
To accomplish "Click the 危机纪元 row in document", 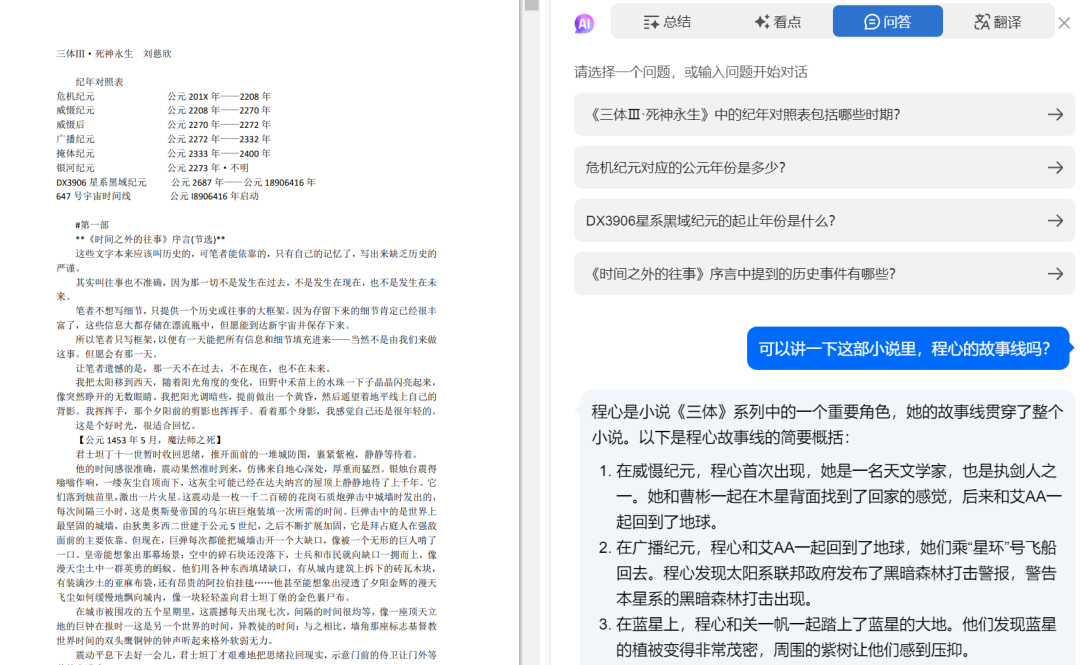I will [x=163, y=96].
